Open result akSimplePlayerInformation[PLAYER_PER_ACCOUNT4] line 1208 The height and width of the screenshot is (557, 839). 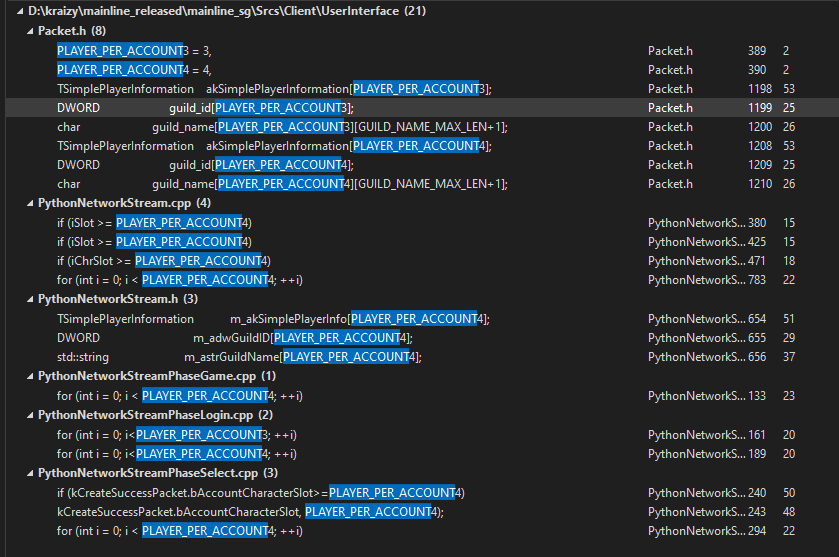pos(274,146)
